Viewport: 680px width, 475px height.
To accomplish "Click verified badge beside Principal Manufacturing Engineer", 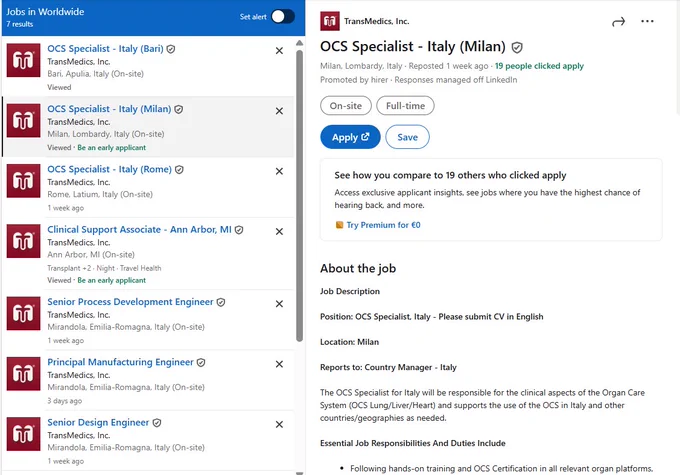I will pyautogui.click(x=201, y=363).
